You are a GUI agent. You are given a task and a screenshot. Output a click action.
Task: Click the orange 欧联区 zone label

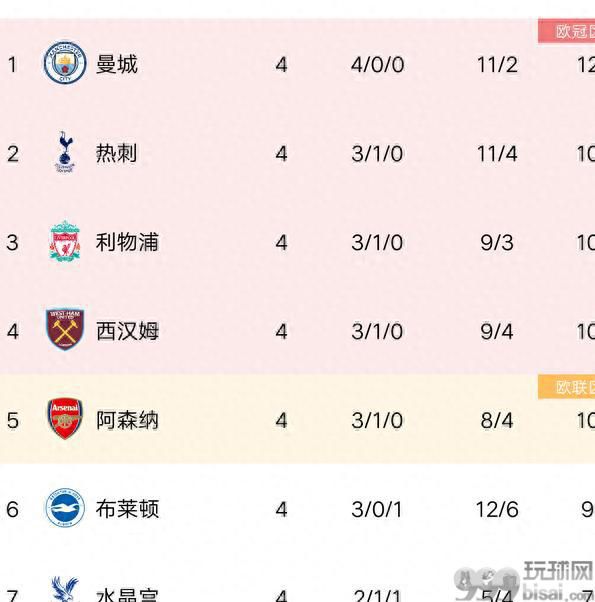pyautogui.click(x=567, y=387)
